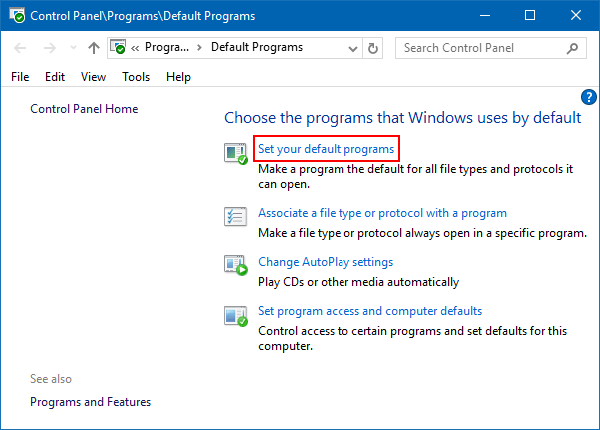Screen dimensions: 600x430
Task: Click the Default Programs breadcrumb
Action: (257, 47)
